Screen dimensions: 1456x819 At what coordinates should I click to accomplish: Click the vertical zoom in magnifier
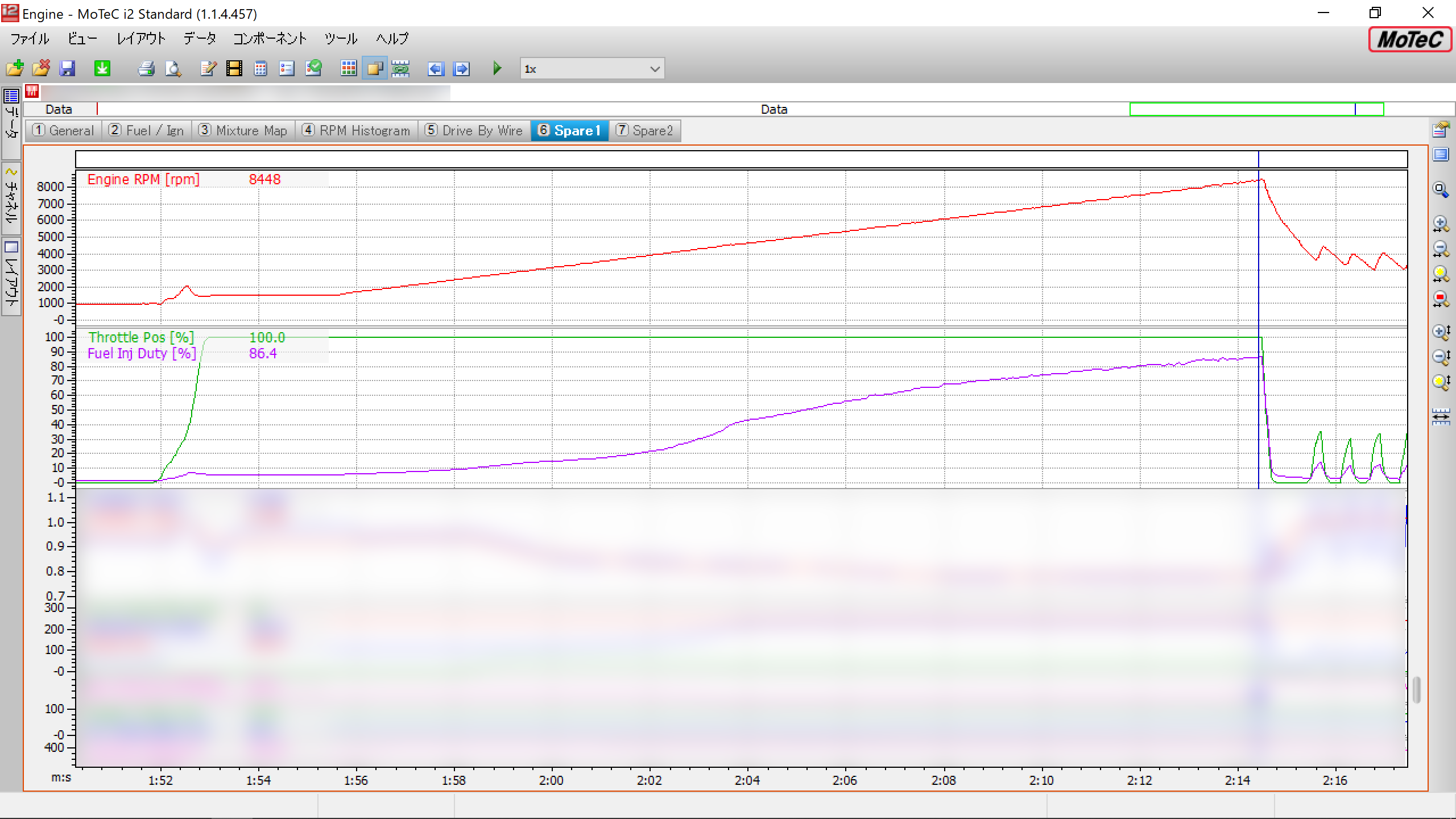pyautogui.click(x=1440, y=332)
